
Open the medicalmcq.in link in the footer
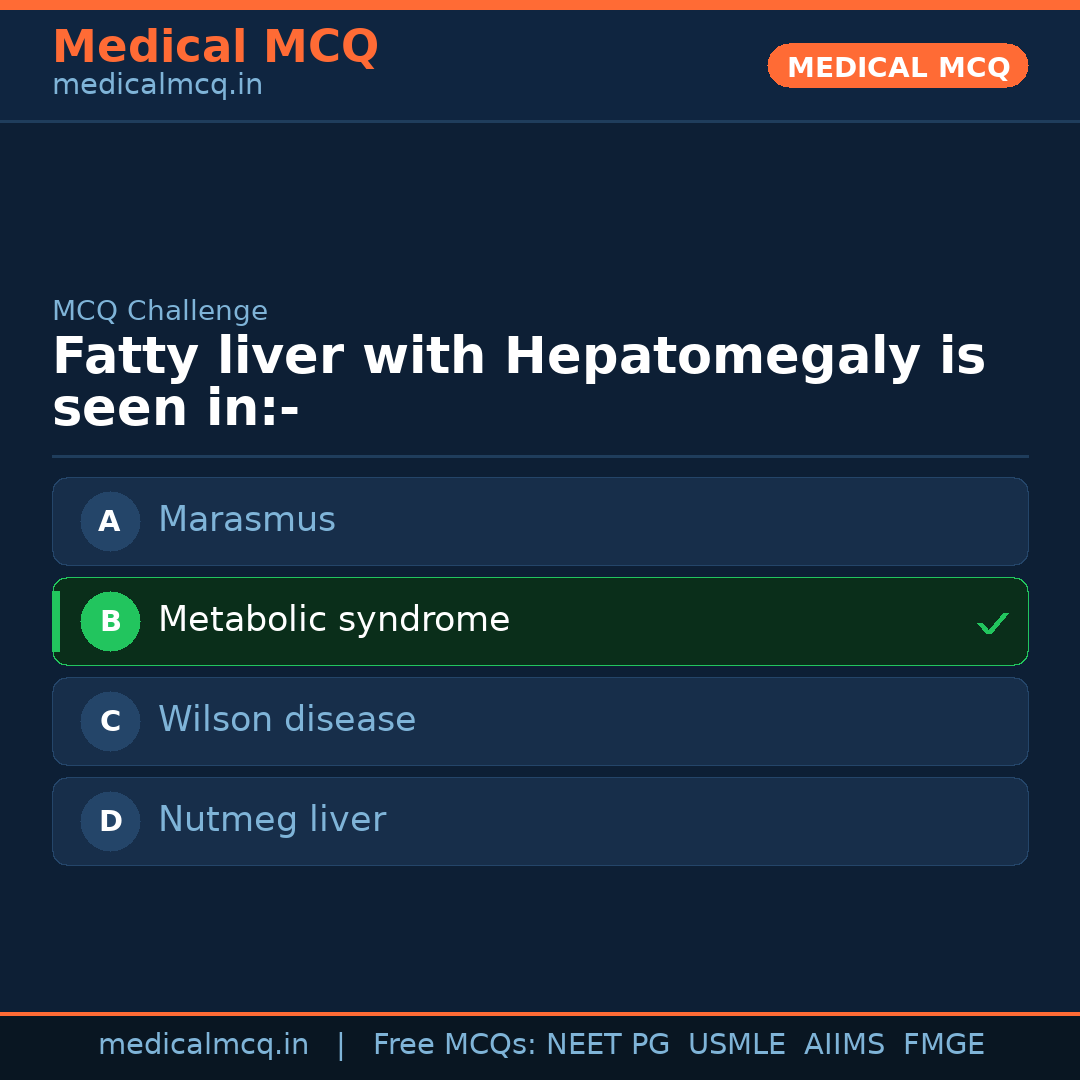click(203, 1045)
